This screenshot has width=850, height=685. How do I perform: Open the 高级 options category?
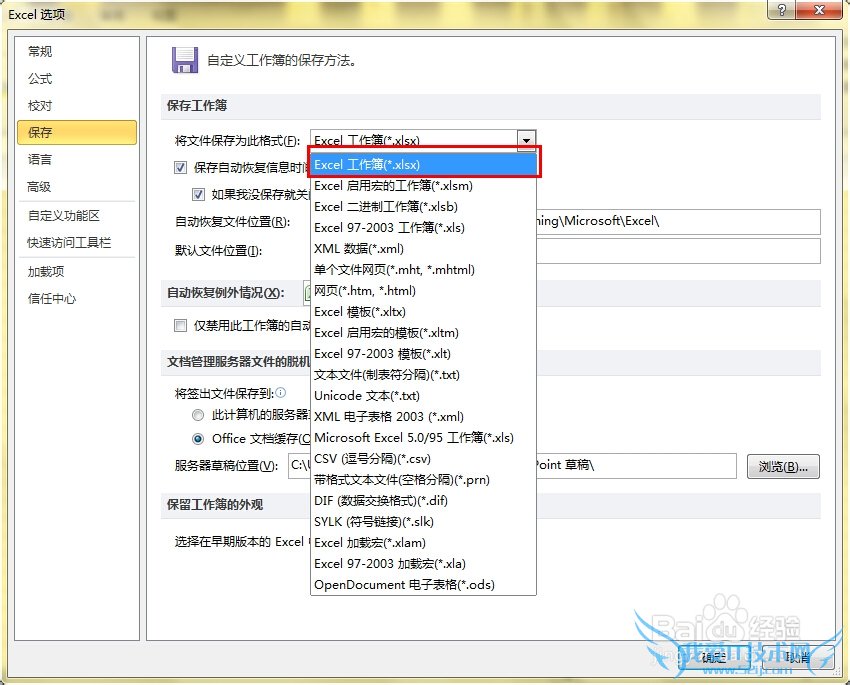[x=77, y=186]
